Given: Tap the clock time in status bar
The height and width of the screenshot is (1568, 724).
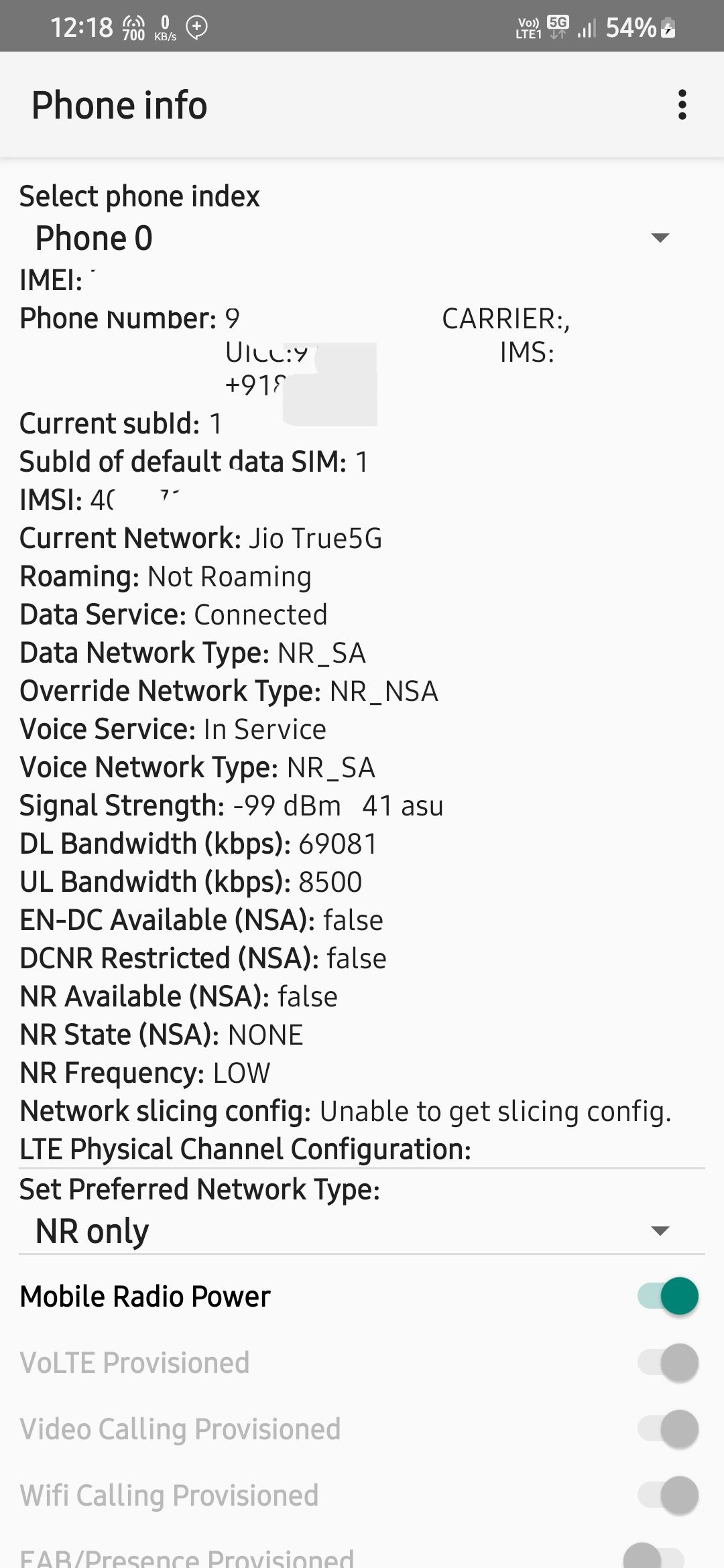Looking at the screenshot, I should (x=82, y=27).
